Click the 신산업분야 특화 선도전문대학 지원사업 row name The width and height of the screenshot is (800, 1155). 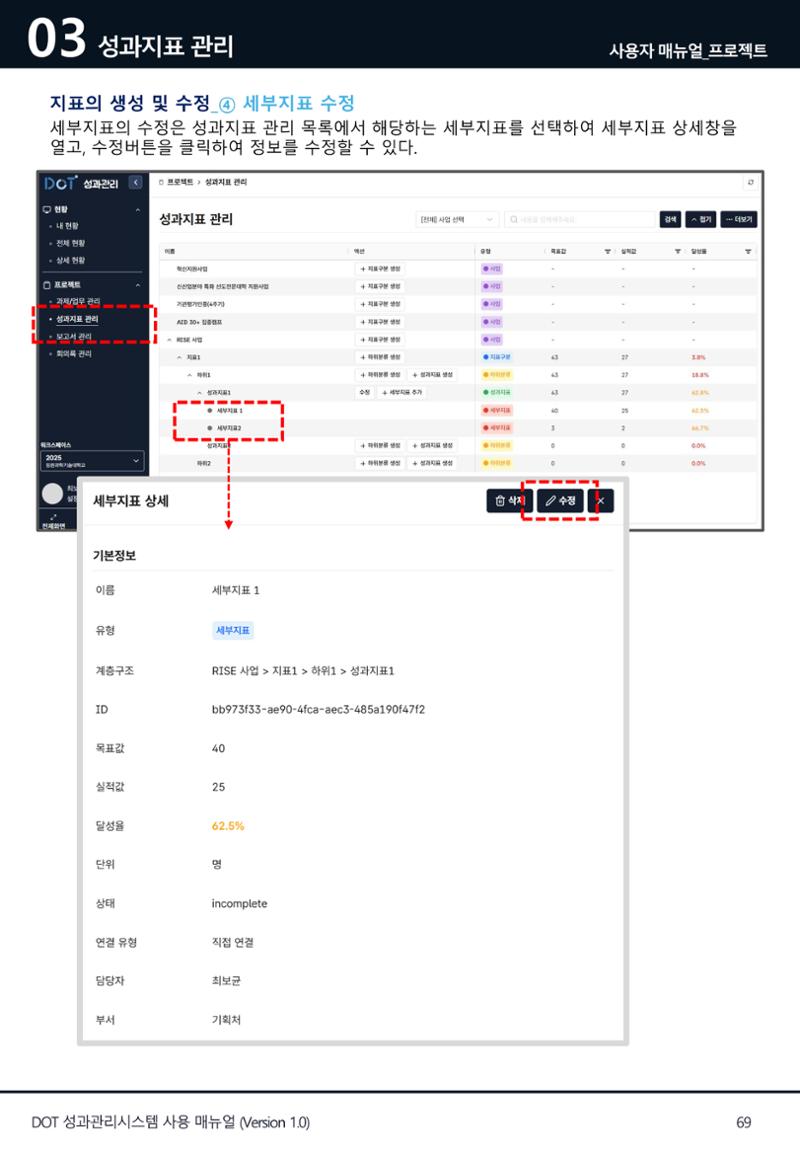pos(222,287)
